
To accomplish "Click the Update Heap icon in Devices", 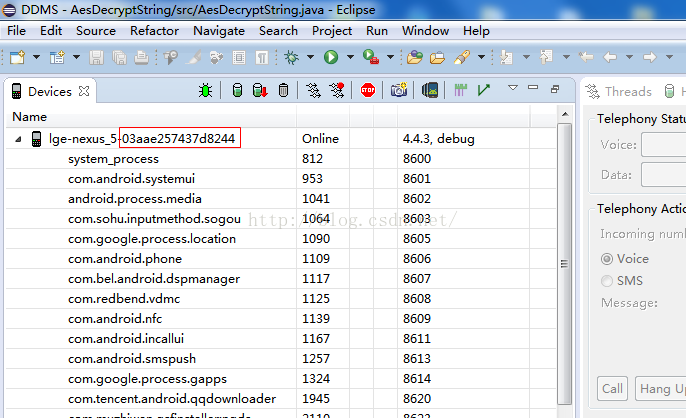I will coord(237,91).
